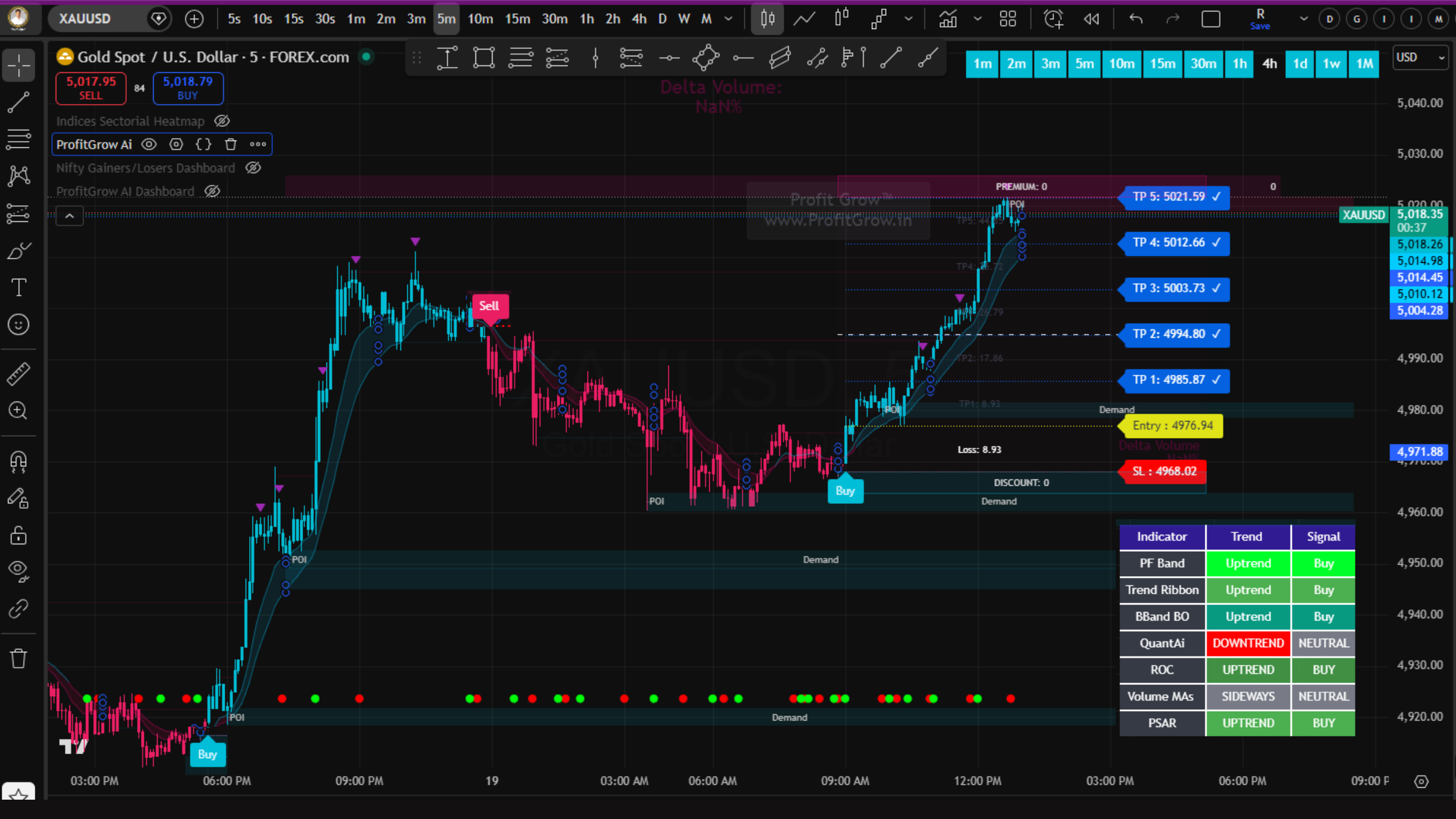Pick the trend line tool in left sidebar

click(x=19, y=102)
